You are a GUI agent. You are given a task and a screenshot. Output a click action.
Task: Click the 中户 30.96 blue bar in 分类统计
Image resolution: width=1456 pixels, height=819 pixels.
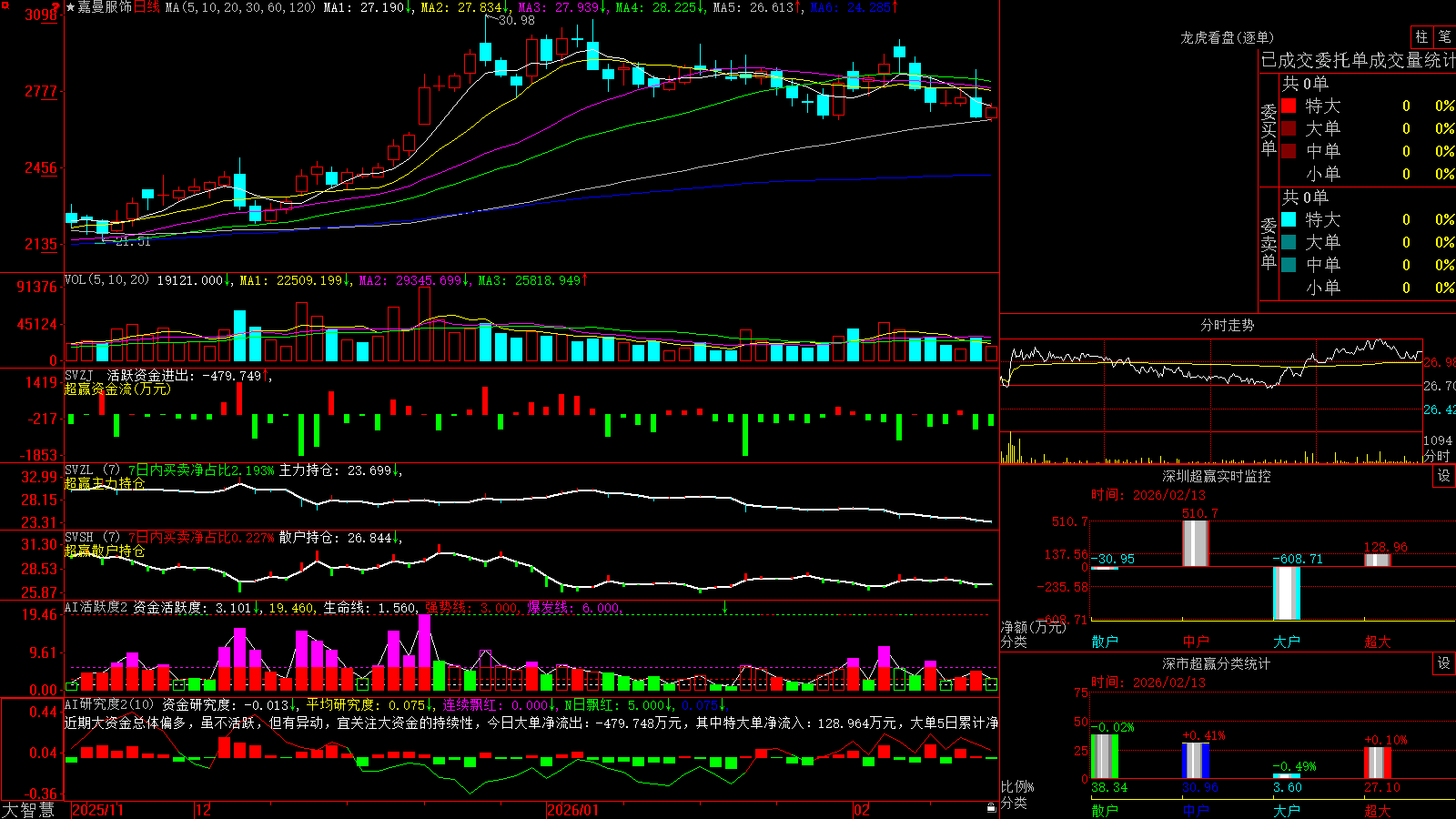tap(1196, 761)
